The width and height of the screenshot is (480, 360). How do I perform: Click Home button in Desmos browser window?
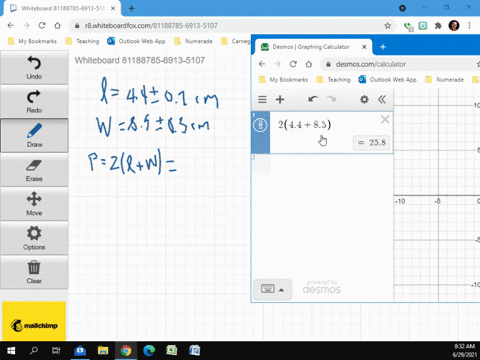coord(309,64)
